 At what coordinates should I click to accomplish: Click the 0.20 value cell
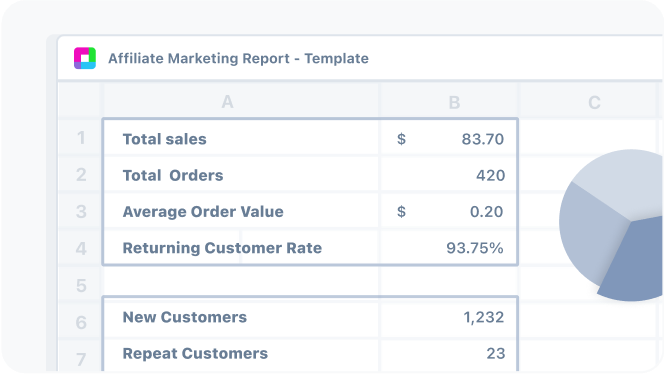448,211
